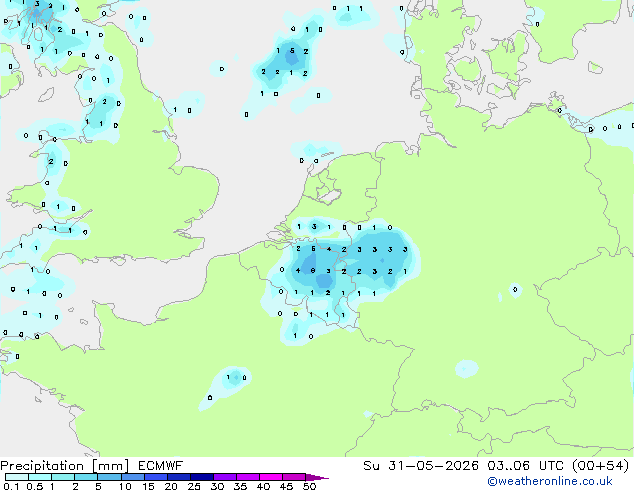Viewport: 634px width, 490px height.
Task: Click the 5–10 mm legend color box
Action: (x=109, y=477)
